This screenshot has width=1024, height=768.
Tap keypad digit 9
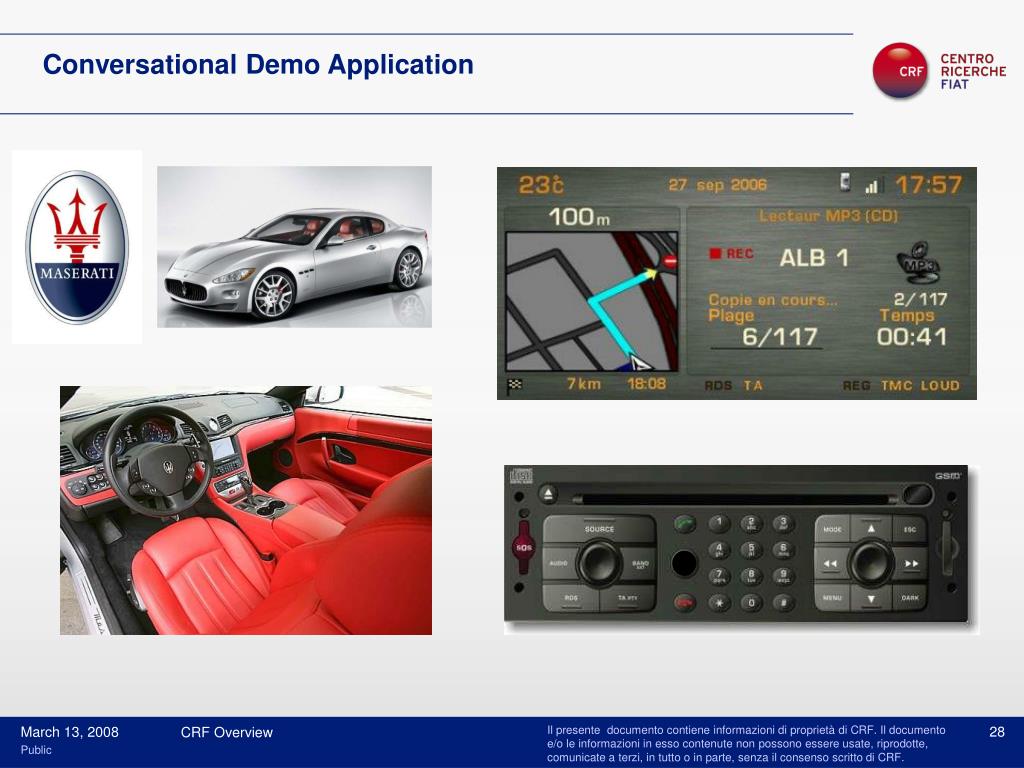tap(783, 575)
